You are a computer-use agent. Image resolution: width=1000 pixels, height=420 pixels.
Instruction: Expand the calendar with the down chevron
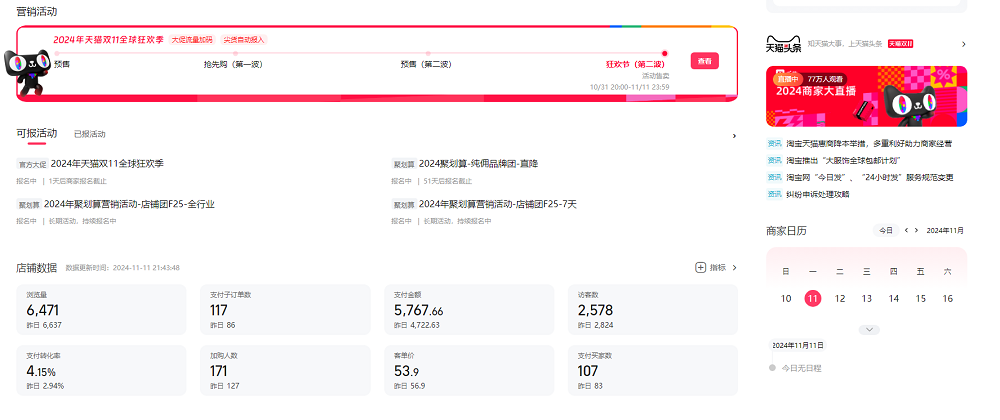869,329
